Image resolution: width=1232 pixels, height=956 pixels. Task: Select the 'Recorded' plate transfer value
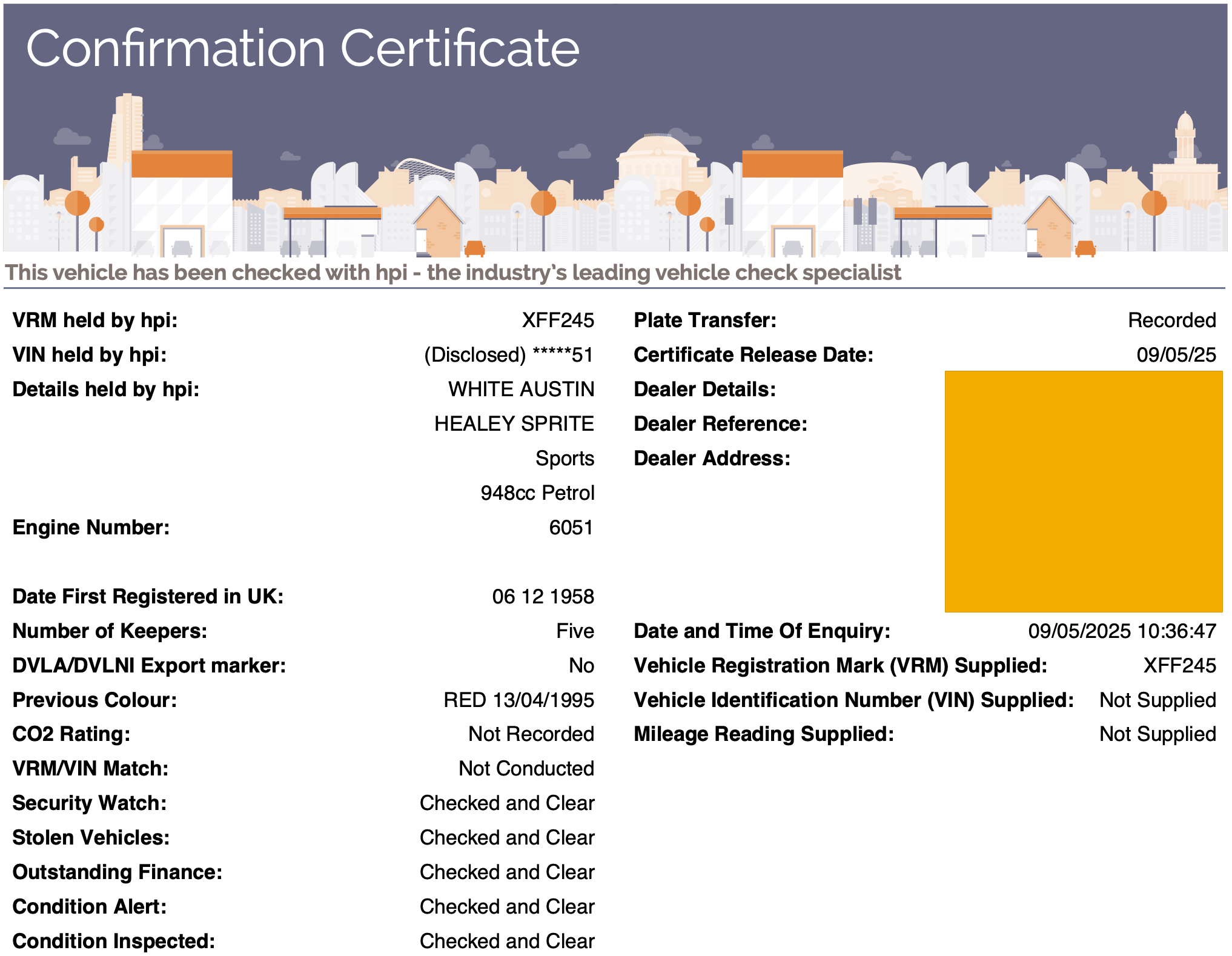coord(1172,320)
